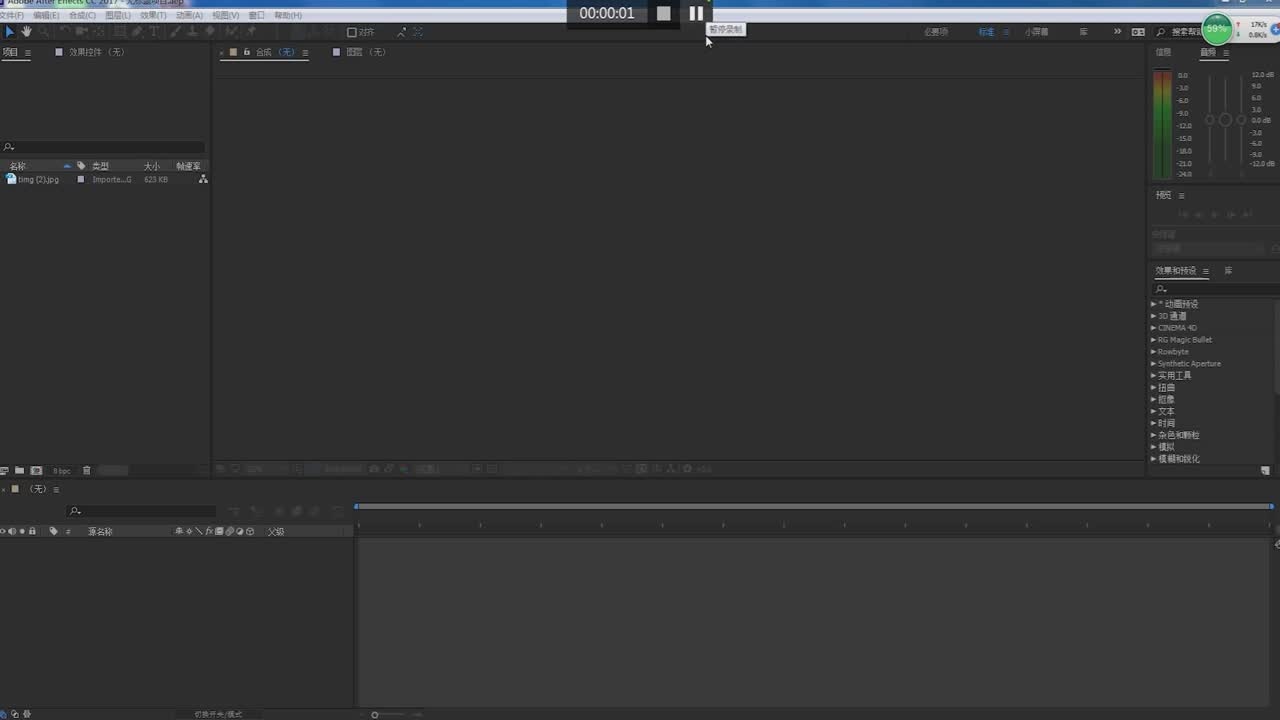The image size is (1280, 720).
Task: Open the 帮助(H) menu
Action: click(x=288, y=15)
